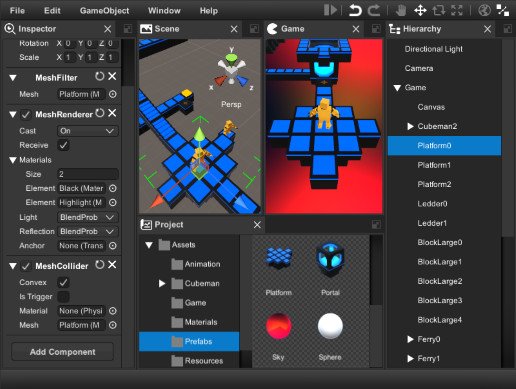Toggle the global/local globe icon
The height and width of the screenshot is (389, 516).
click(x=484, y=10)
